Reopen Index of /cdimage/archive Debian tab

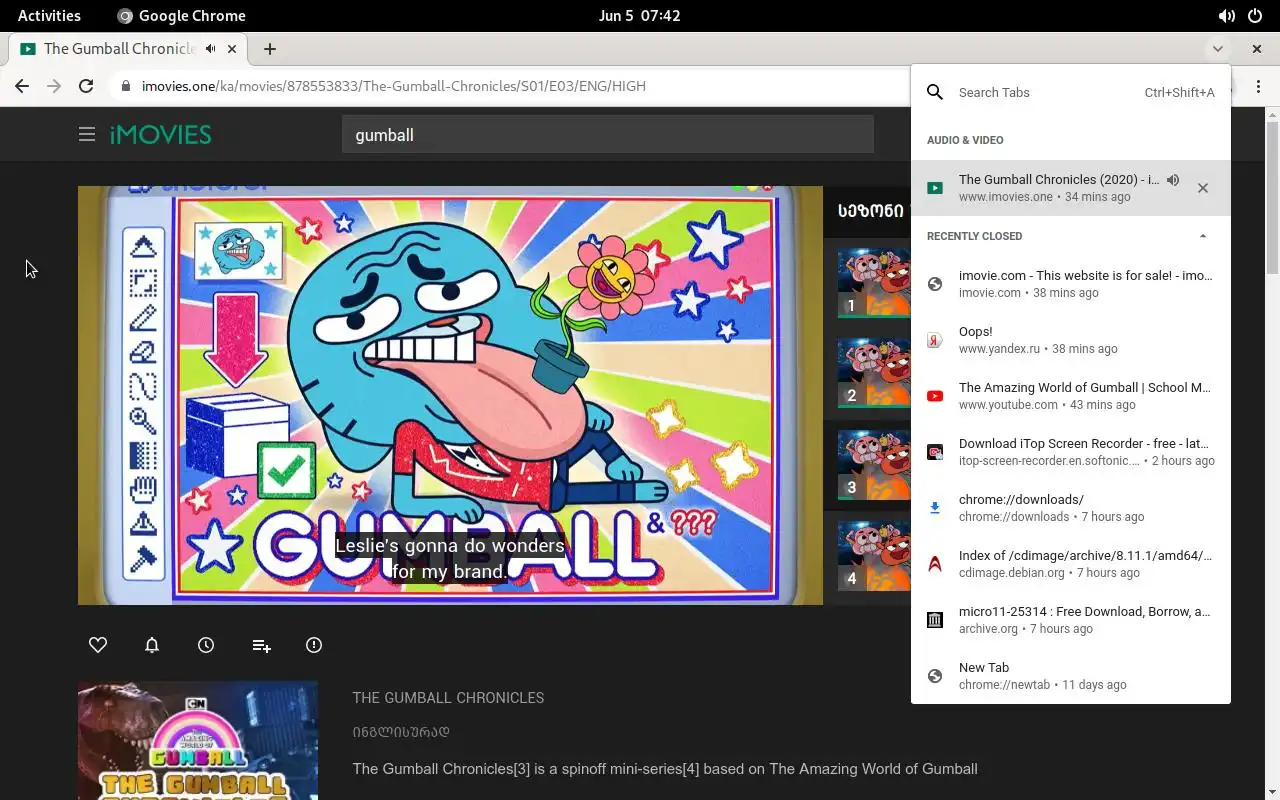coord(1070,564)
